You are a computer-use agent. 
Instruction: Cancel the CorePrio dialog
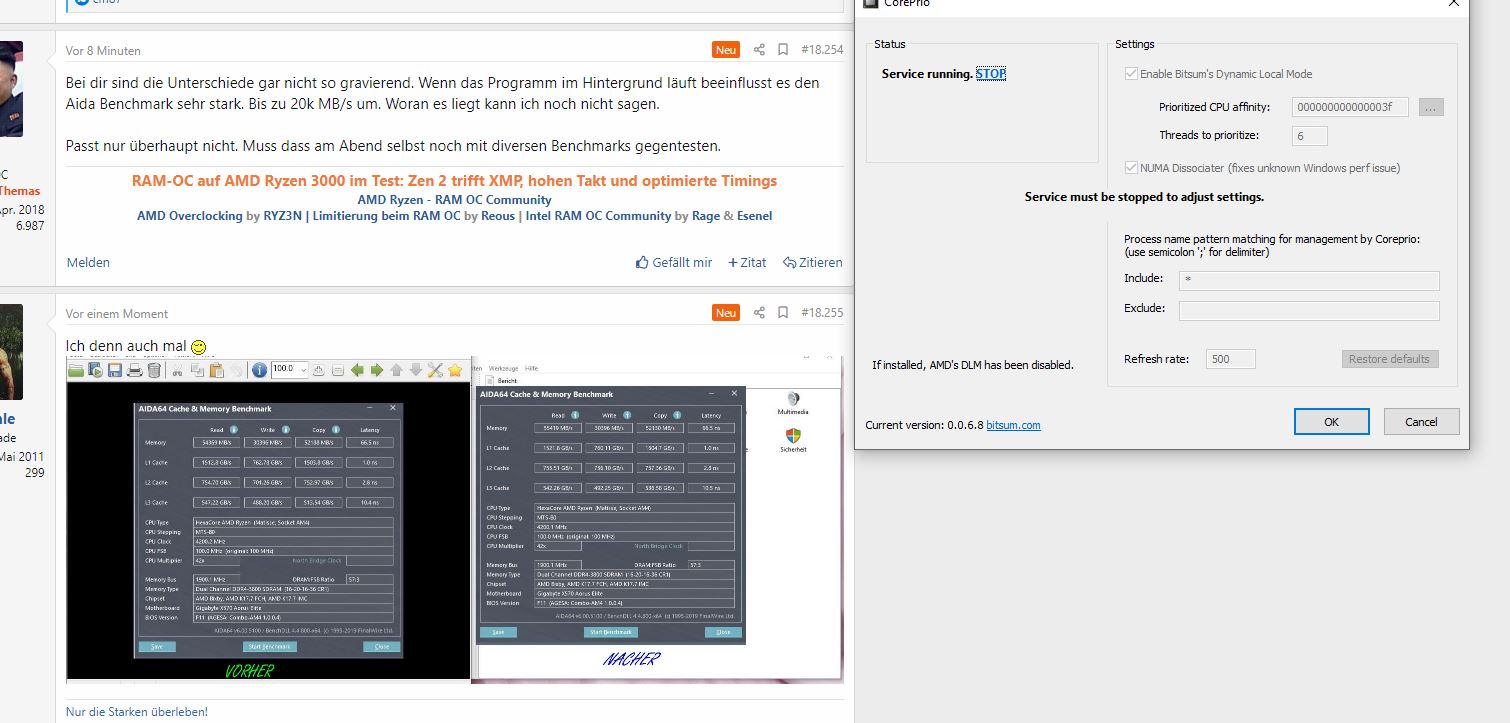(1421, 422)
